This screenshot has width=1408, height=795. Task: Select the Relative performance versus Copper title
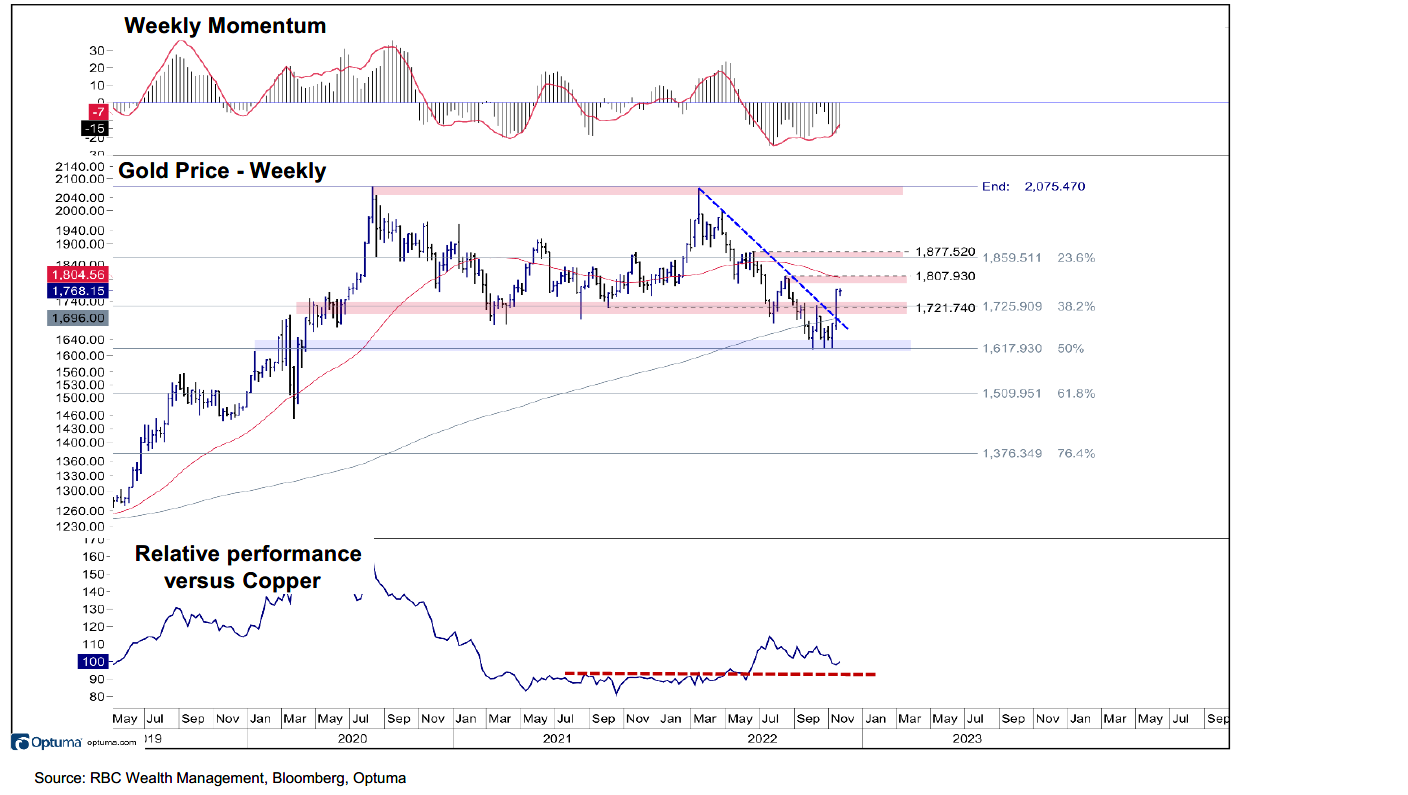point(248,566)
